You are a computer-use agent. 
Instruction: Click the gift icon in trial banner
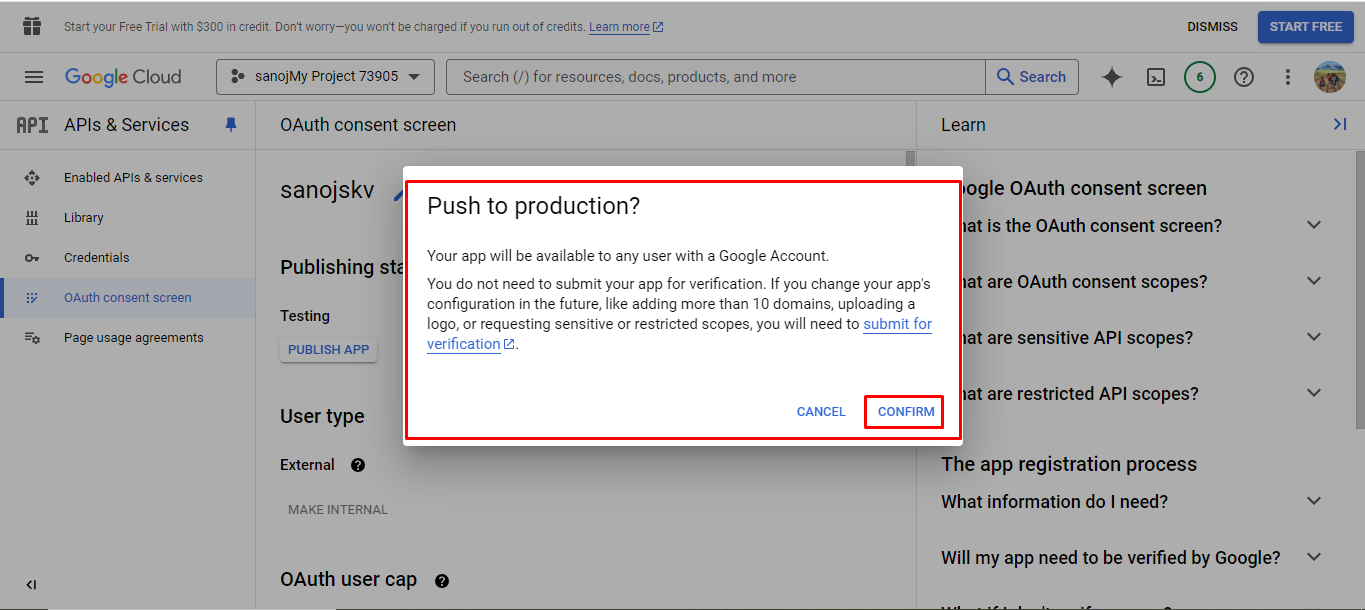click(x=32, y=26)
